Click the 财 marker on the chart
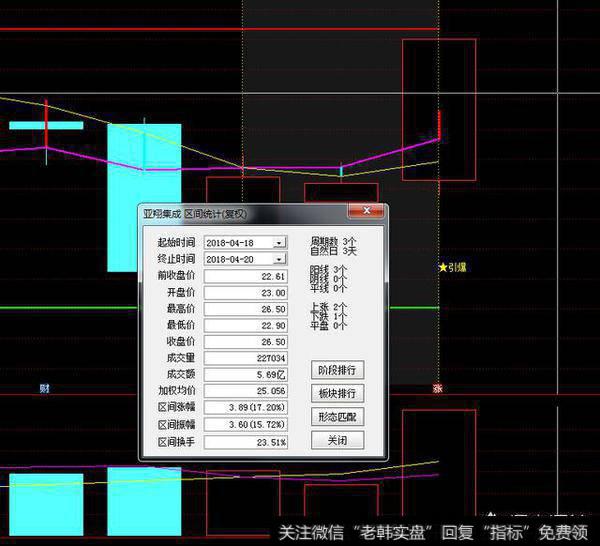Image resolution: width=600 pixels, height=546 pixels. coord(44,387)
